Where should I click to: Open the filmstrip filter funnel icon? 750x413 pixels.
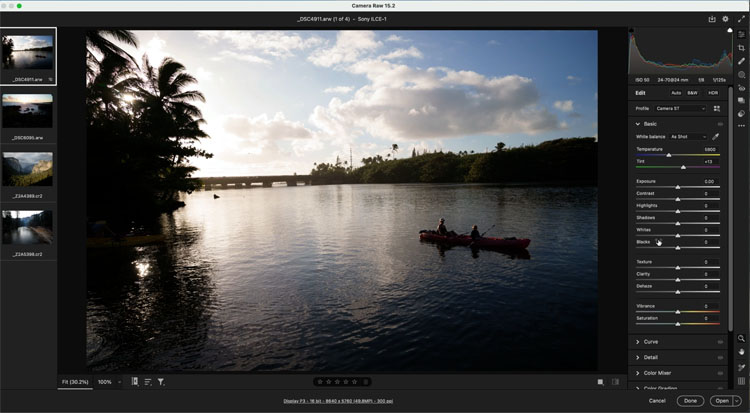pyautogui.click(x=161, y=382)
